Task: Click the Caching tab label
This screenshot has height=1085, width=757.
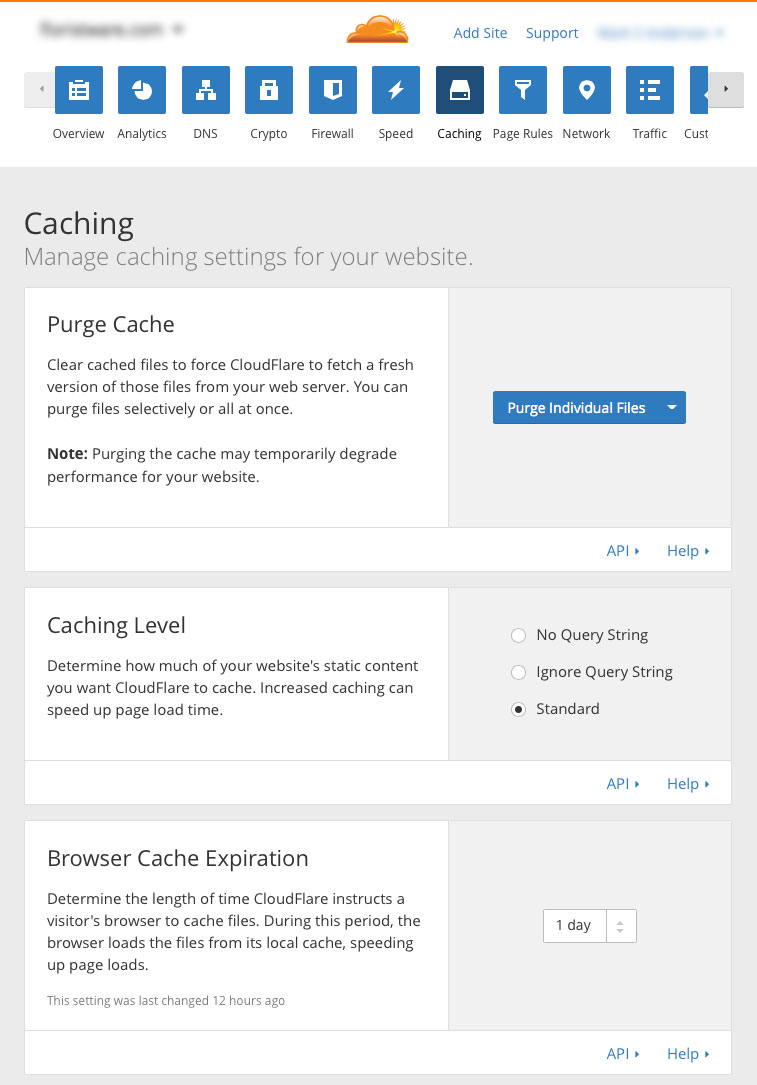Action: click(x=460, y=134)
